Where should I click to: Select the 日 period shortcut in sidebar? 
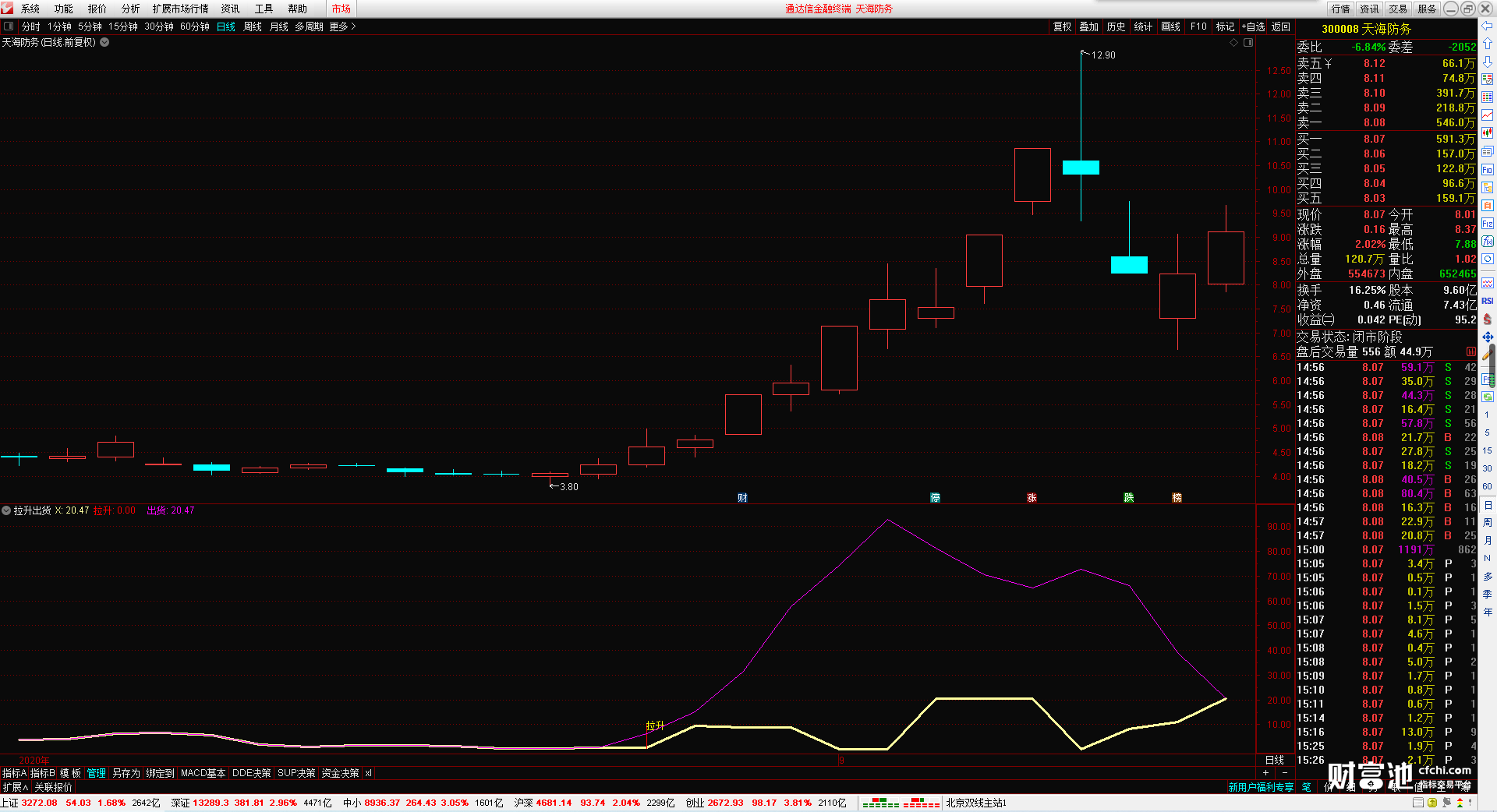point(1488,505)
